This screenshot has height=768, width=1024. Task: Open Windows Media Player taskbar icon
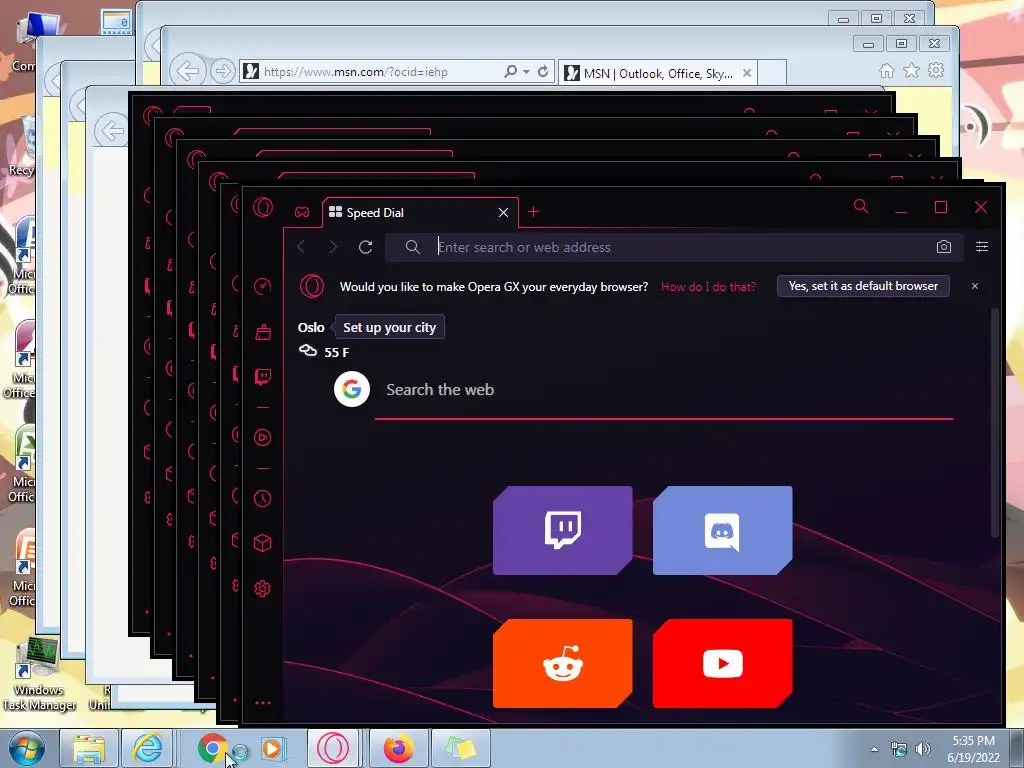[x=272, y=748]
